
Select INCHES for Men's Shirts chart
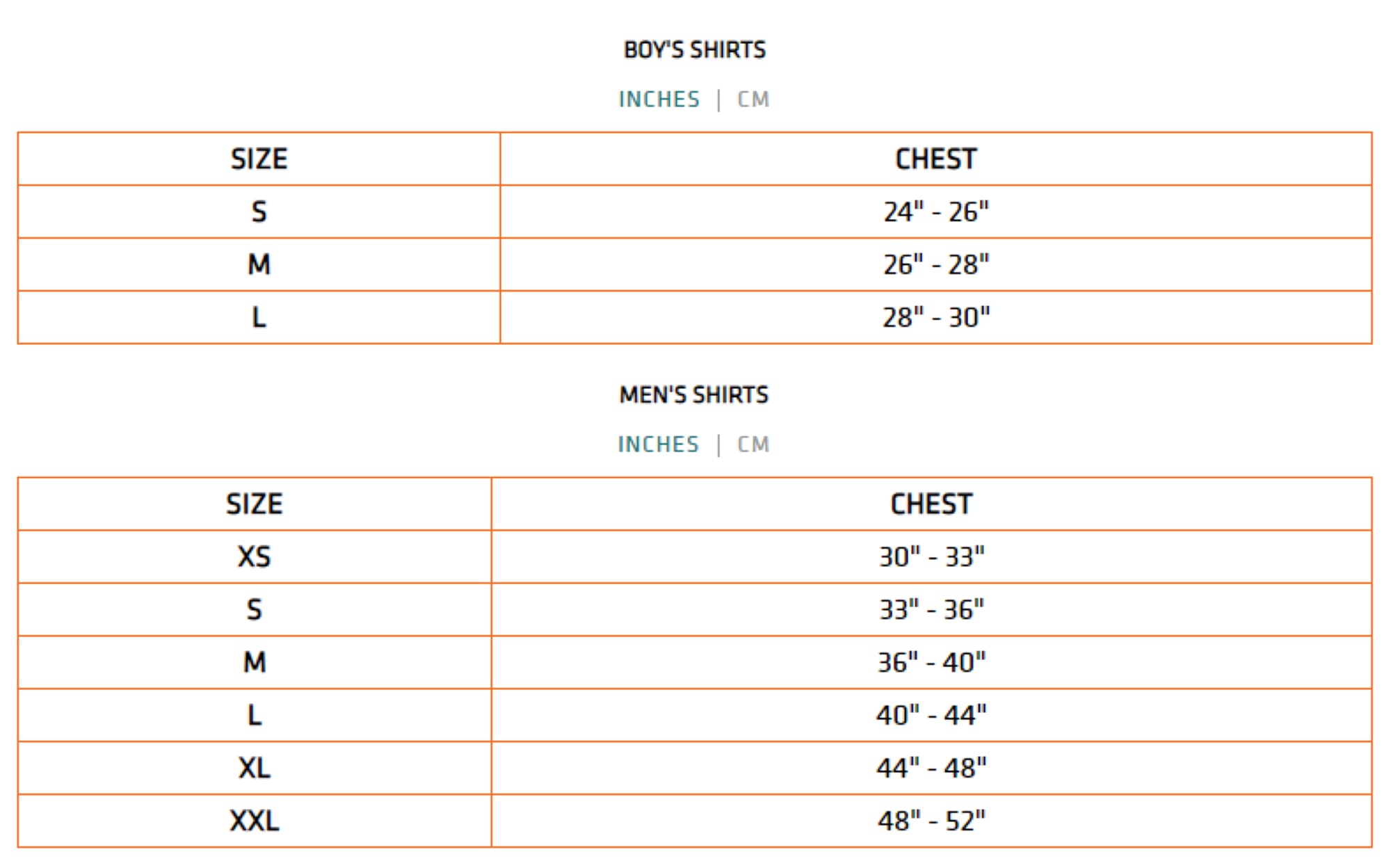click(x=658, y=444)
